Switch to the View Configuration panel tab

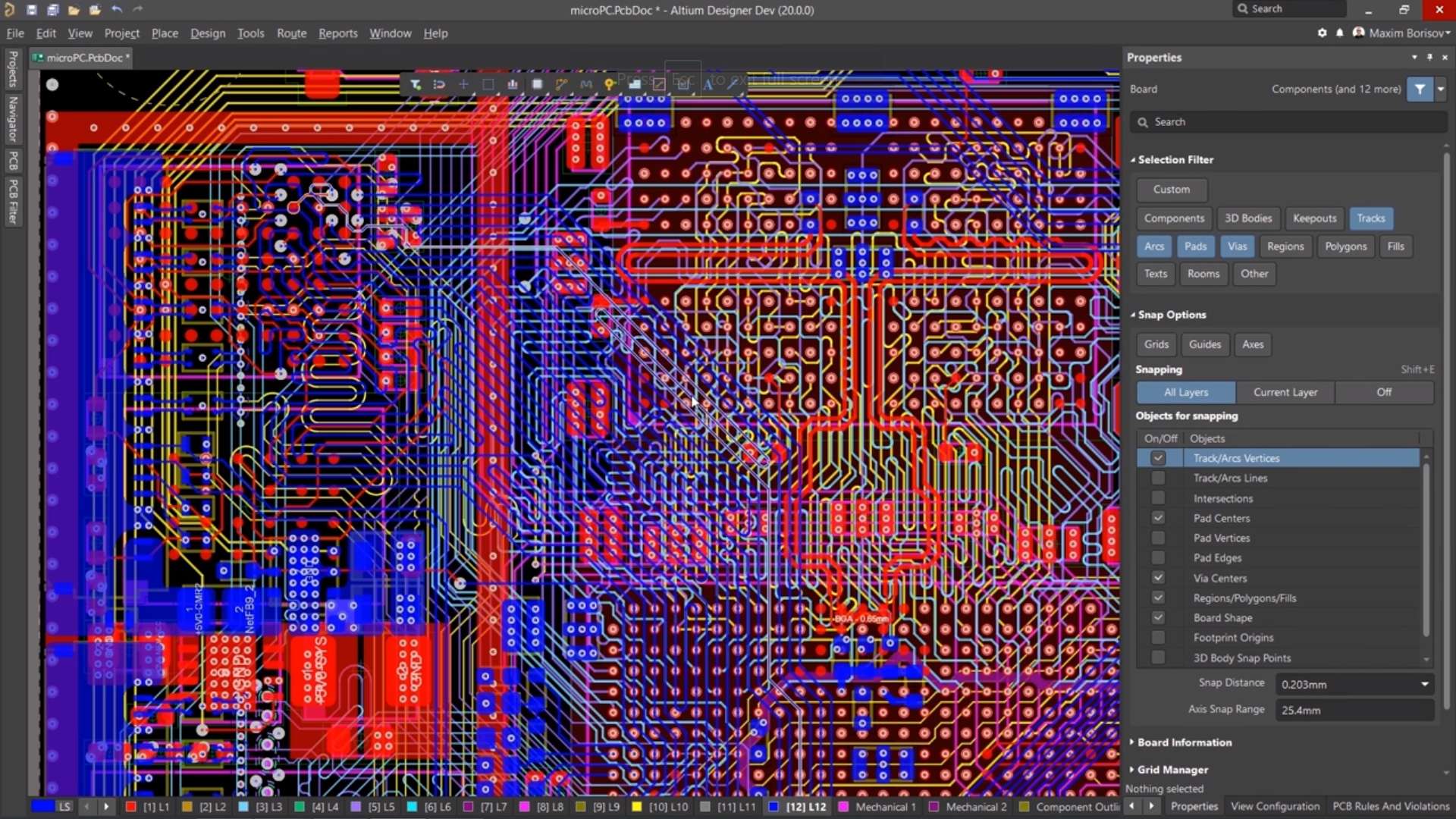point(1275,807)
